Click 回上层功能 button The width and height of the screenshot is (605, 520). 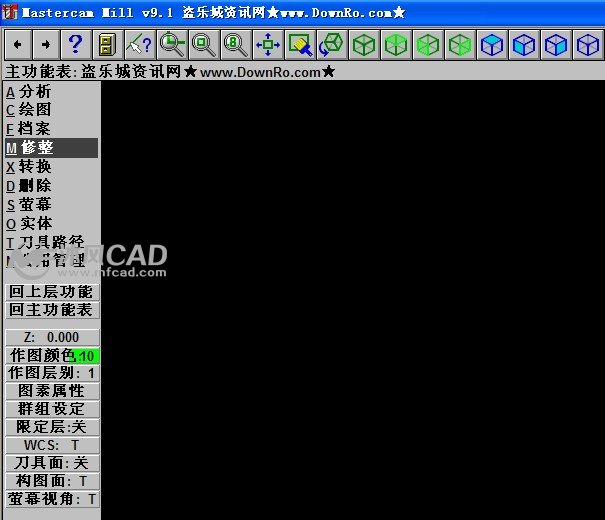tap(52, 292)
